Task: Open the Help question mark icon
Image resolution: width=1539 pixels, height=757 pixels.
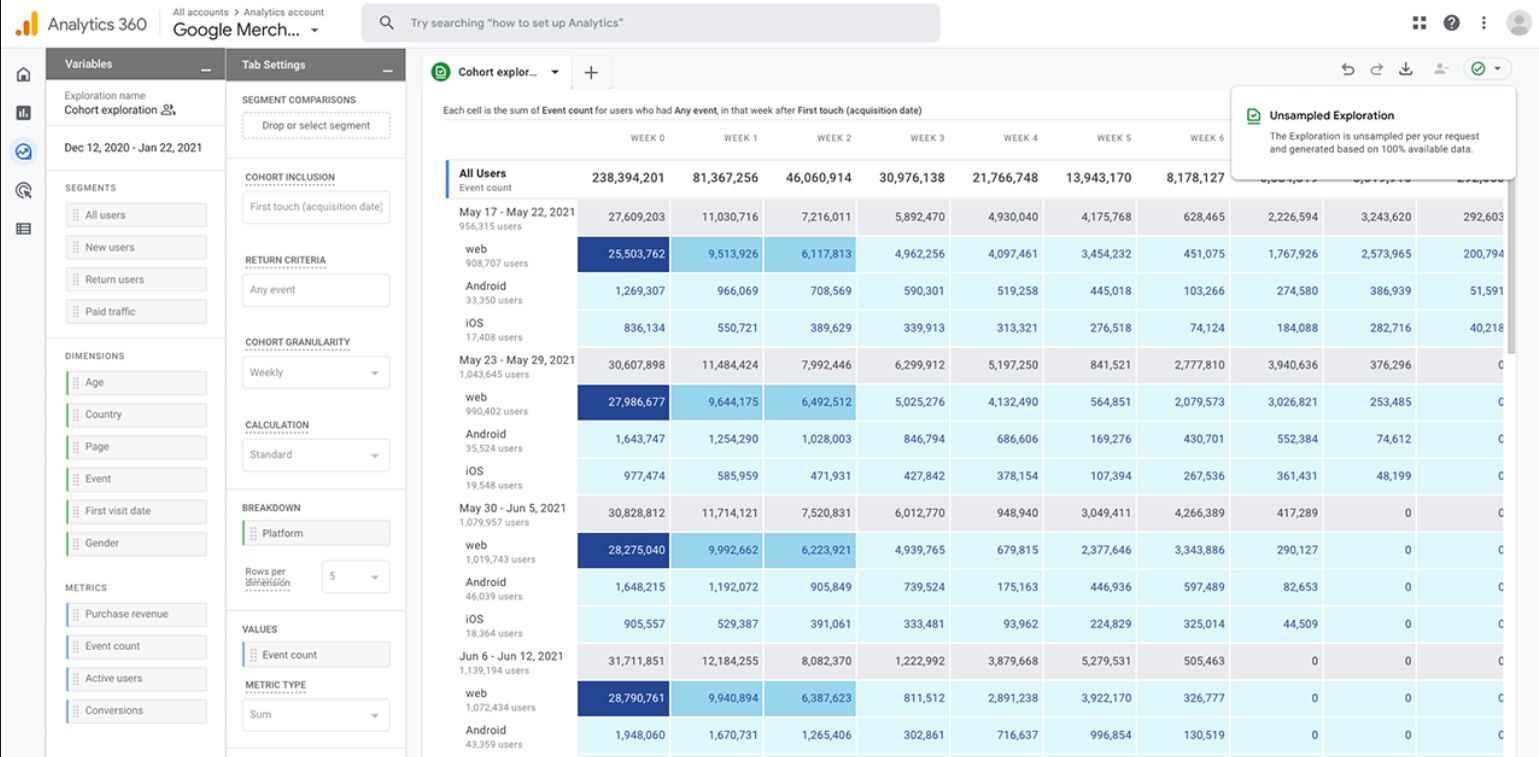Action: pyautogui.click(x=1451, y=23)
